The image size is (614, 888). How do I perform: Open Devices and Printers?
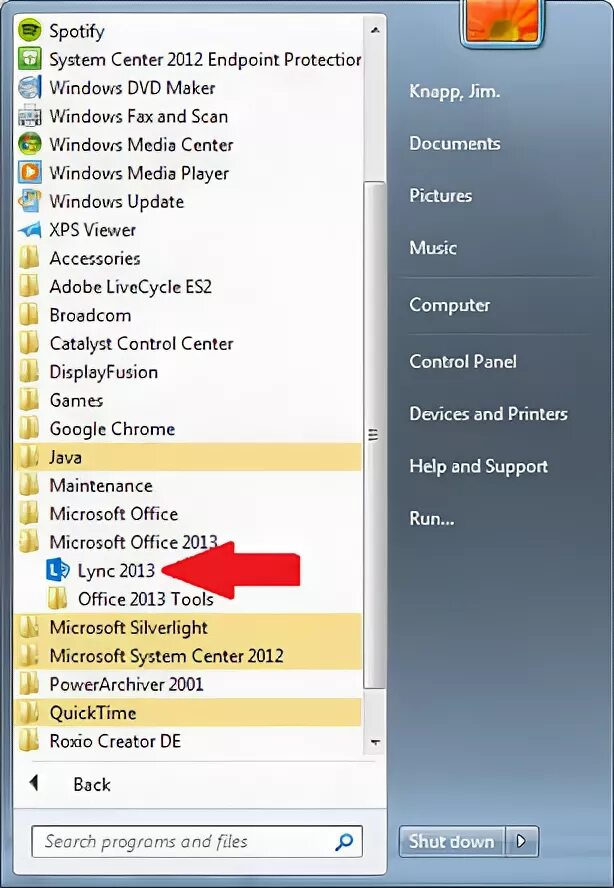click(x=488, y=414)
